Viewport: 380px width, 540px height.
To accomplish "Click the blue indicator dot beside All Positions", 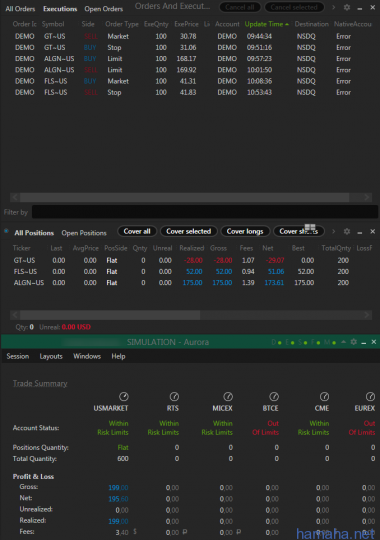I will (x=6, y=231).
